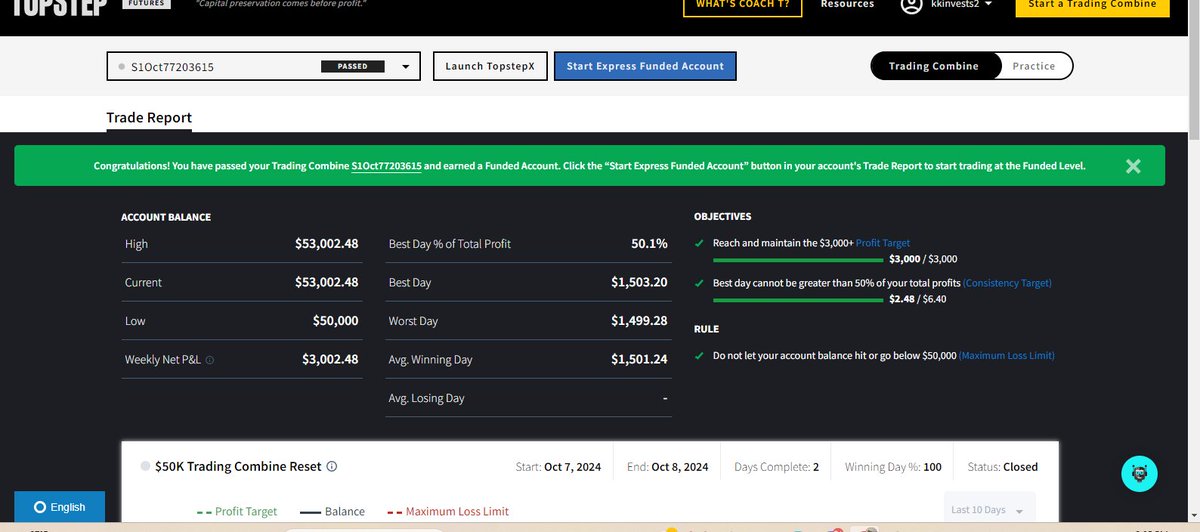1200x532 pixels.
Task: Click the Start: Oct 7, 2024 date
Action: pyautogui.click(x=557, y=467)
